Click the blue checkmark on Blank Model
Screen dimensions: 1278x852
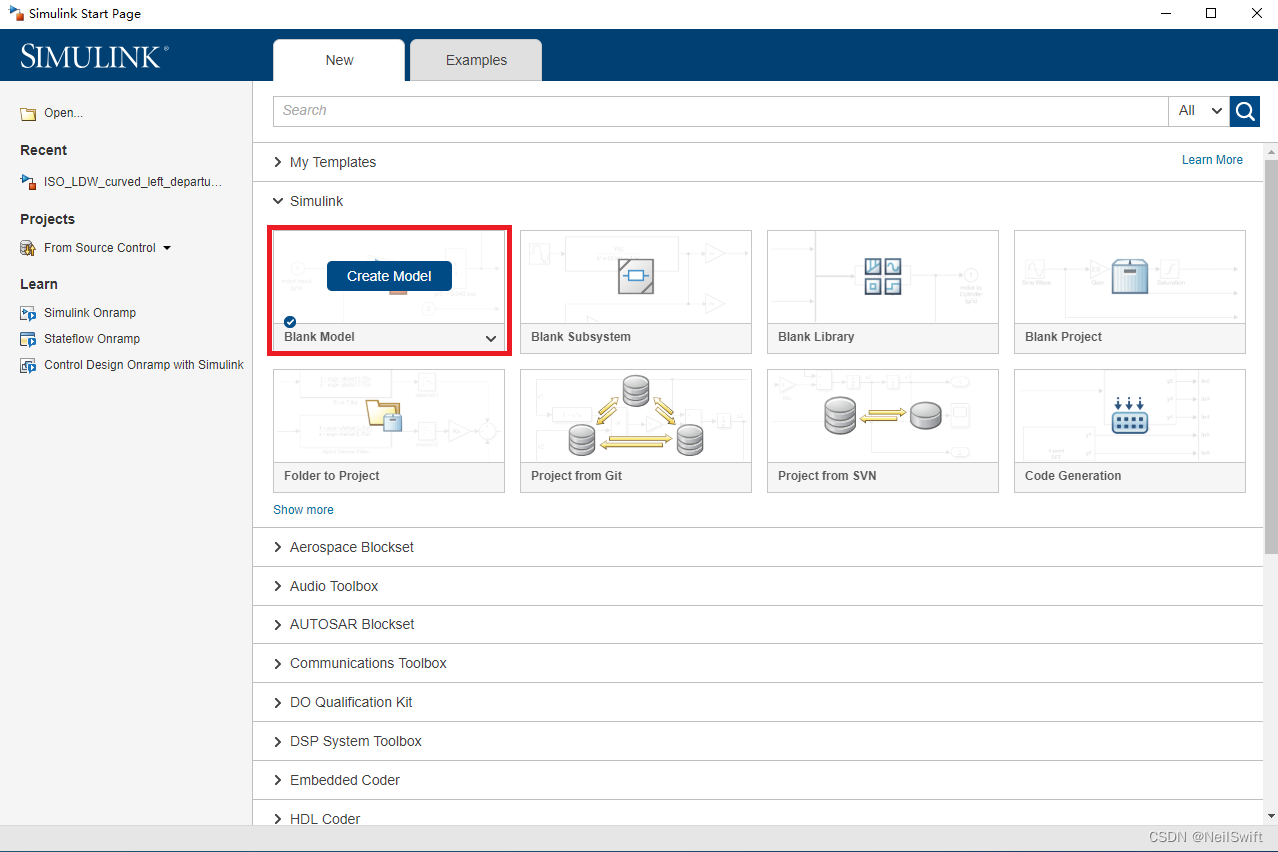pyautogui.click(x=290, y=321)
